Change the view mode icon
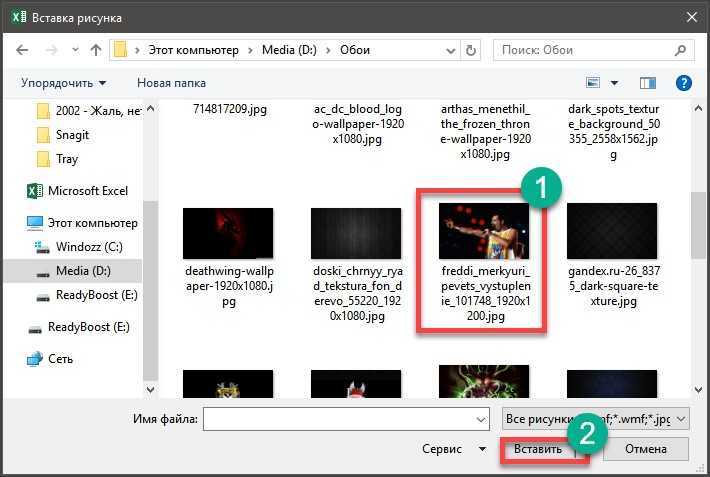 pyautogui.click(x=593, y=82)
